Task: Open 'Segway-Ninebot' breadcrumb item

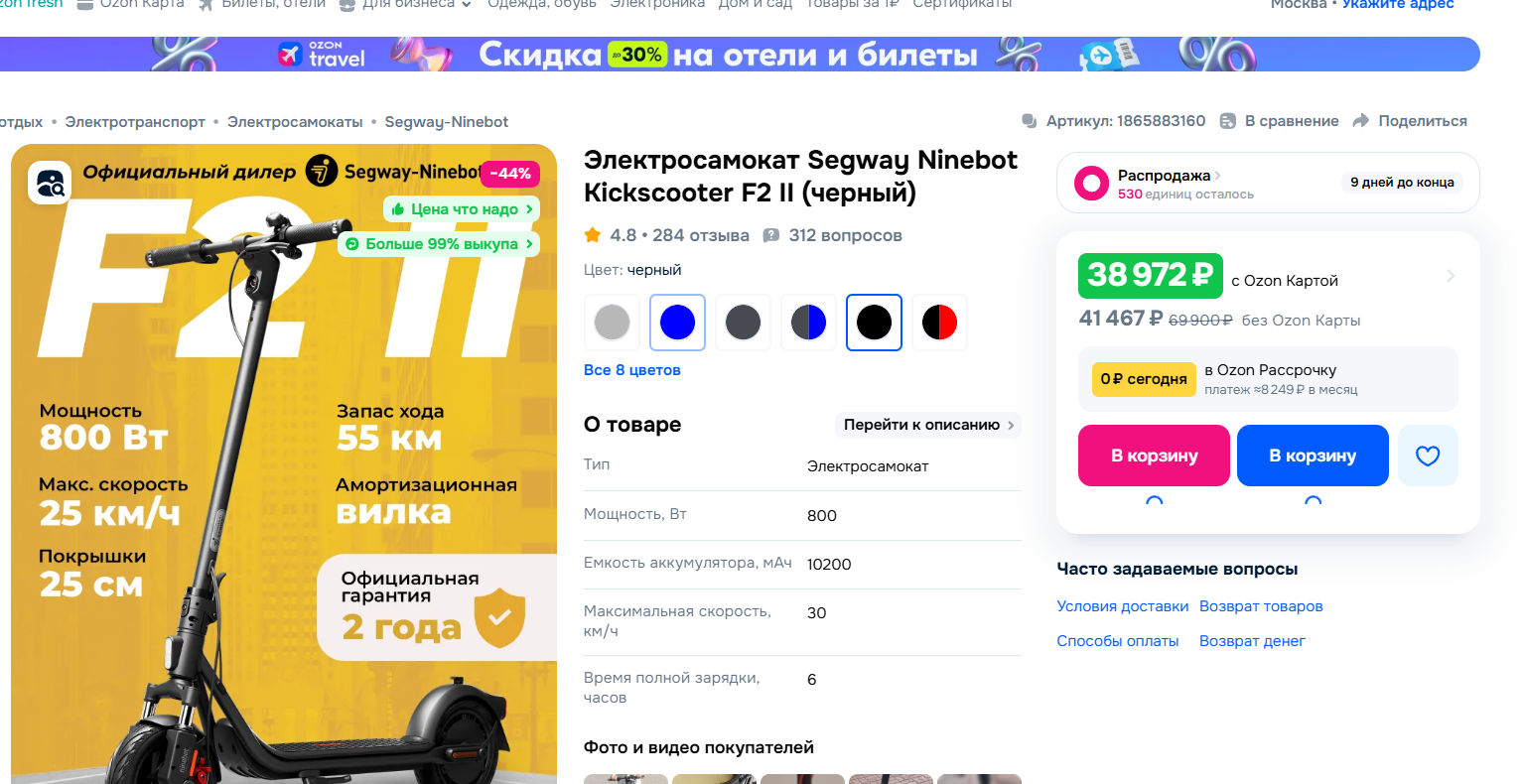Action: click(x=447, y=122)
